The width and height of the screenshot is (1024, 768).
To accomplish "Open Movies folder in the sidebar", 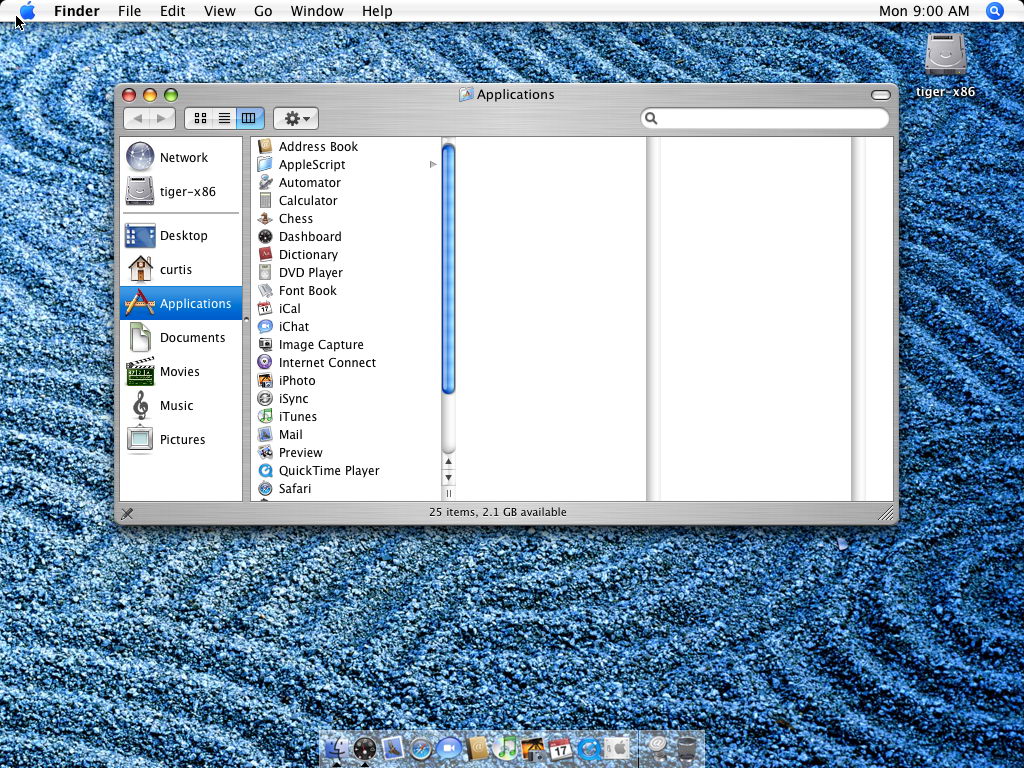I will click(x=181, y=371).
